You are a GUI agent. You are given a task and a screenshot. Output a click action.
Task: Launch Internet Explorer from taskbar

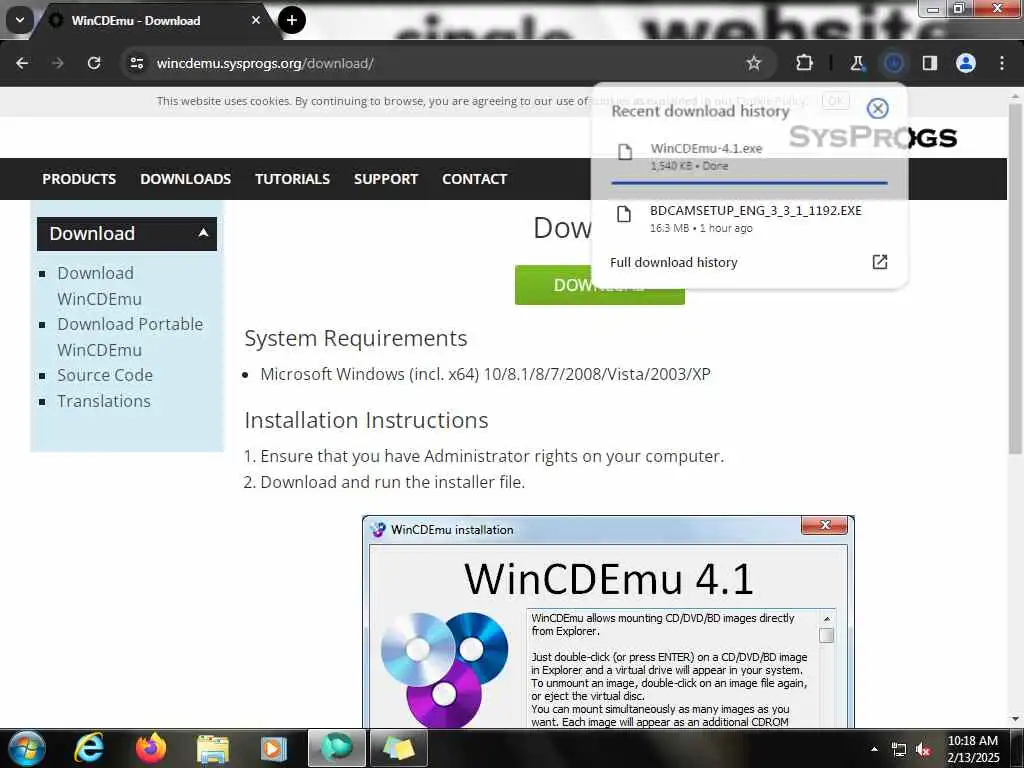(x=89, y=748)
